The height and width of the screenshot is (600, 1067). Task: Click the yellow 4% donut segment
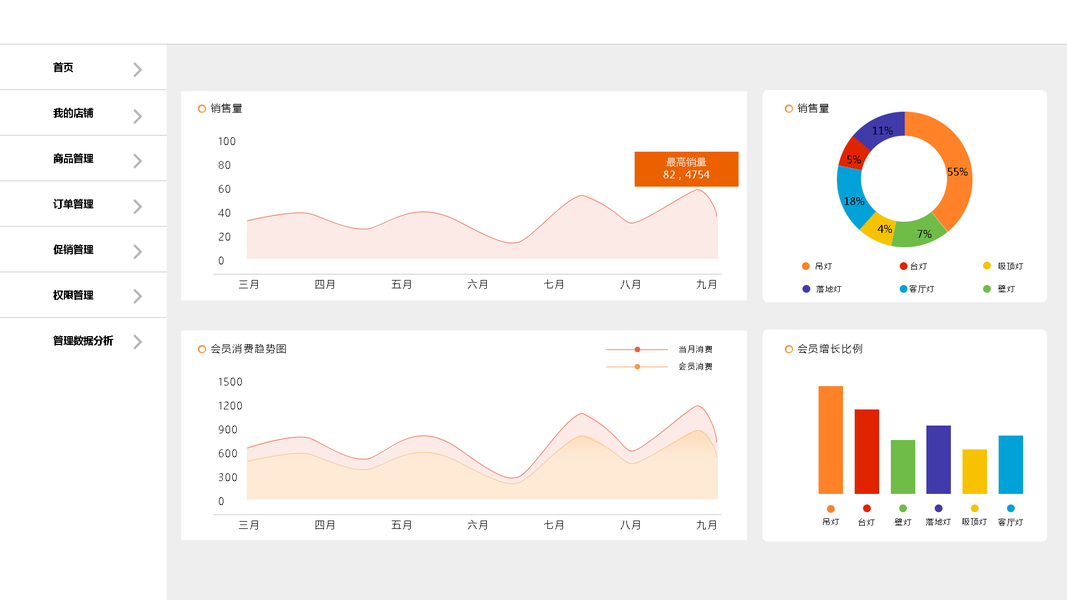click(x=881, y=229)
